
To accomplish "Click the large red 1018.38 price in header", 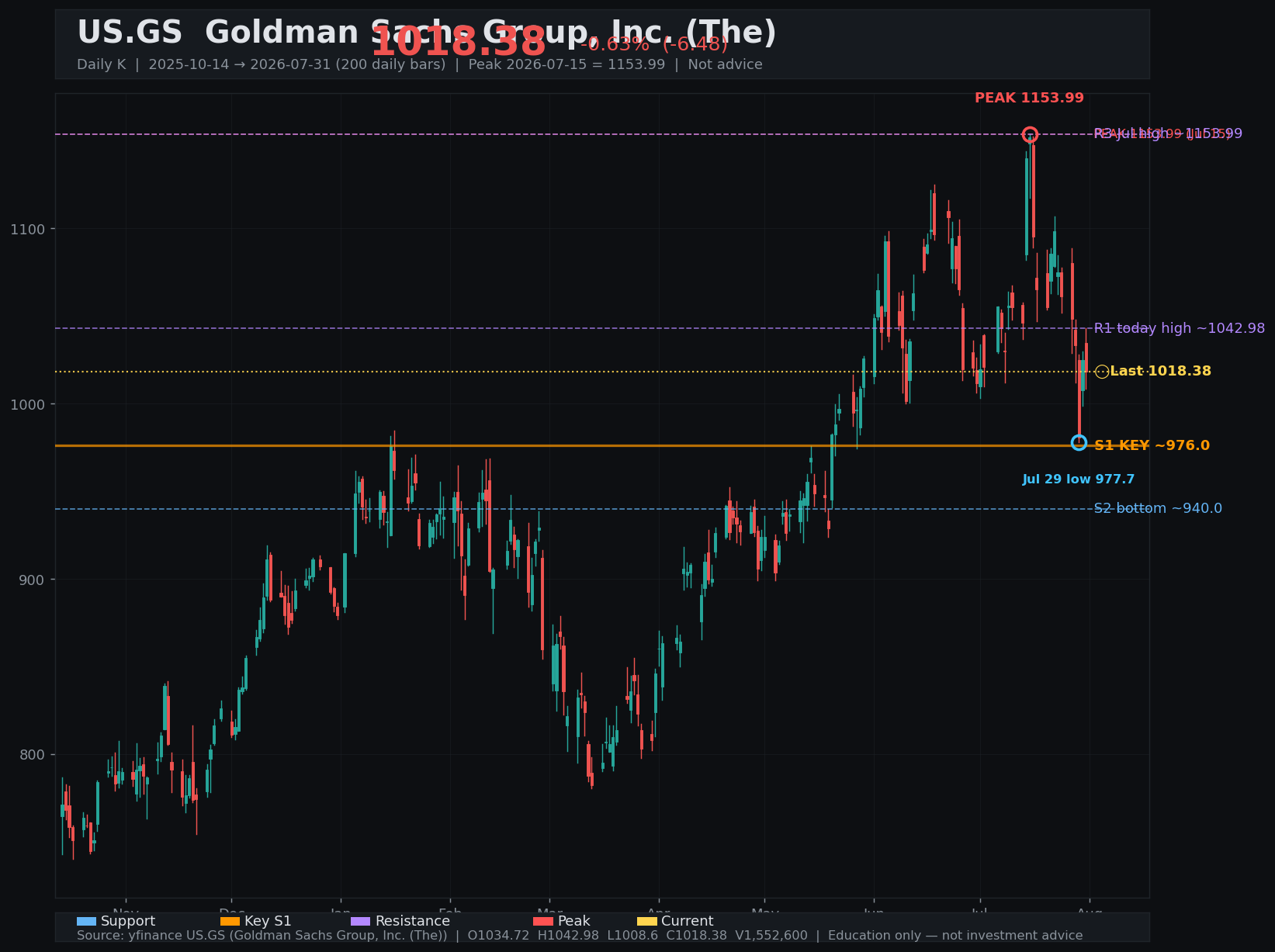I will pyautogui.click(x=459, y=41).
